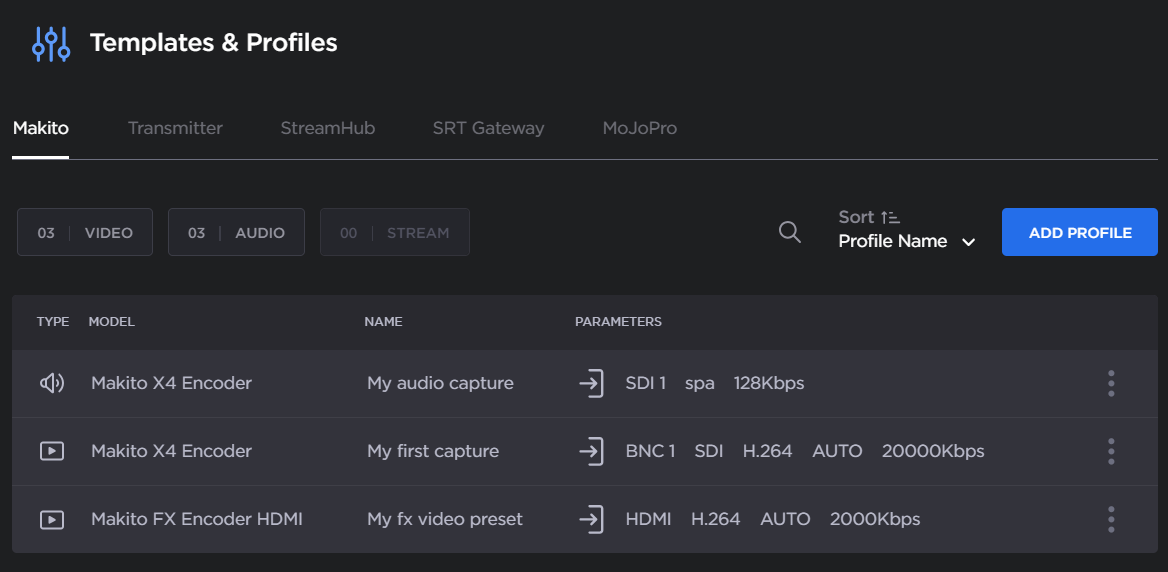Open the SRT Gateway tab
The width and height of the screenshot is (1168, 572).
pos(488,128)
